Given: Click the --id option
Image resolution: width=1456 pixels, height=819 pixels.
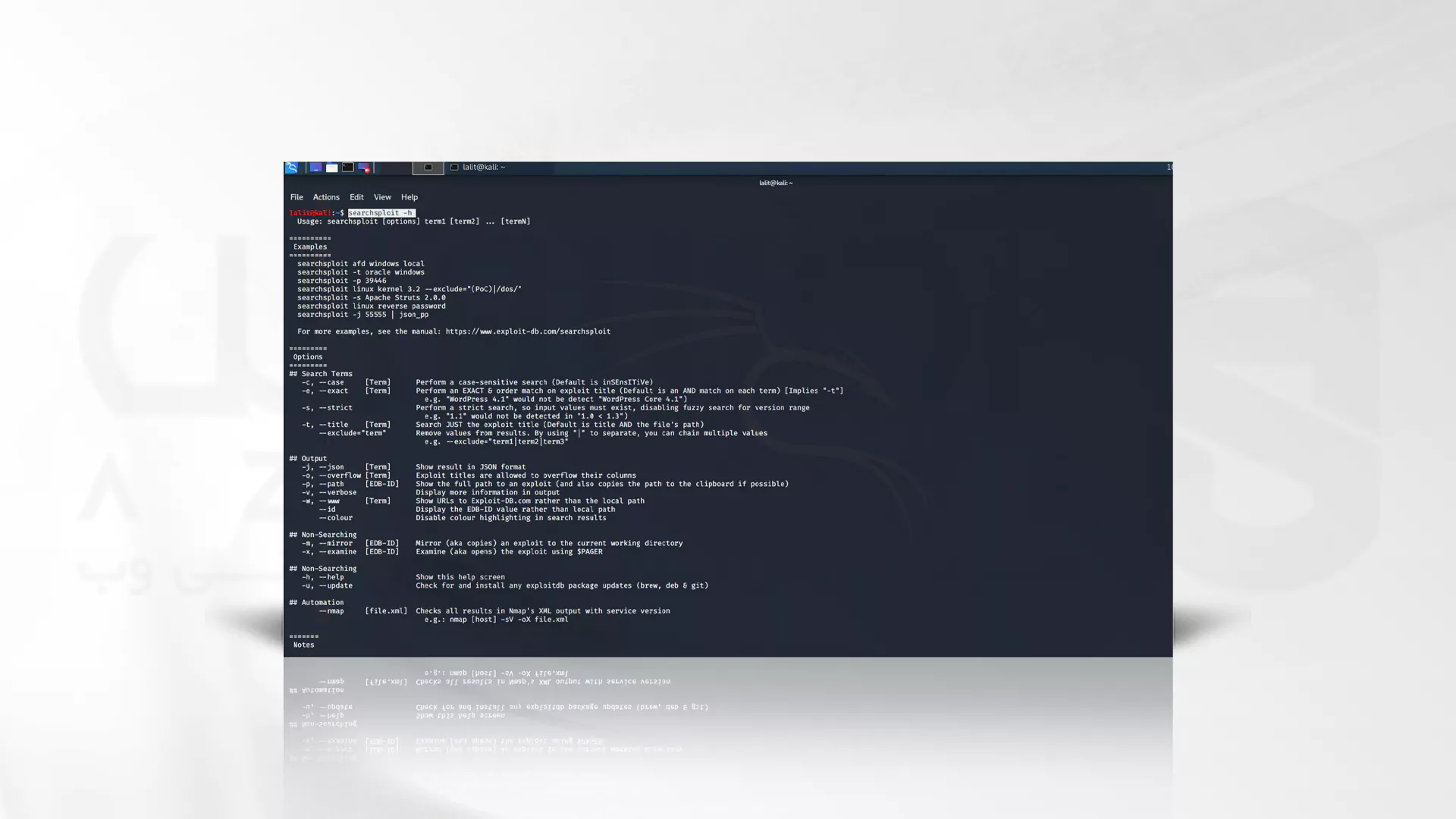Looking at the screenshot, I should point(327,510).
